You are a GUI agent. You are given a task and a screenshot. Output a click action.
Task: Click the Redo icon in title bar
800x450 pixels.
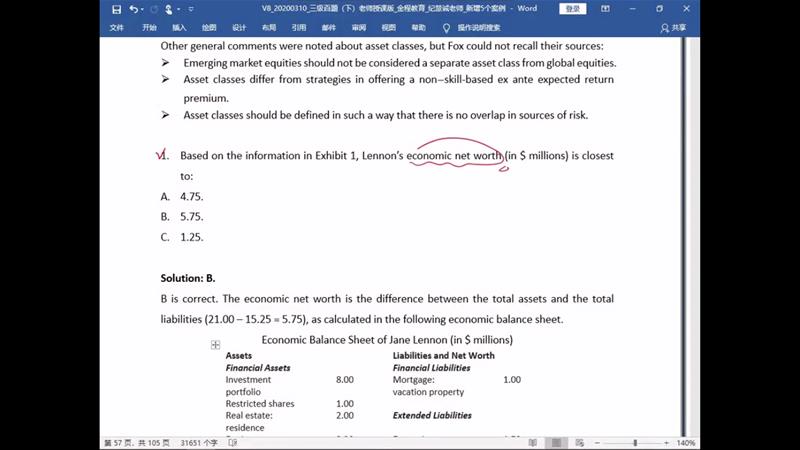click(x=156, y=9)
